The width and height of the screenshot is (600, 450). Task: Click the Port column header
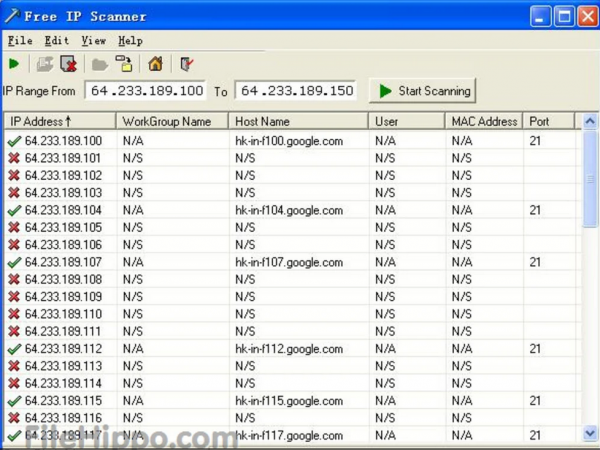coord(549,121)
